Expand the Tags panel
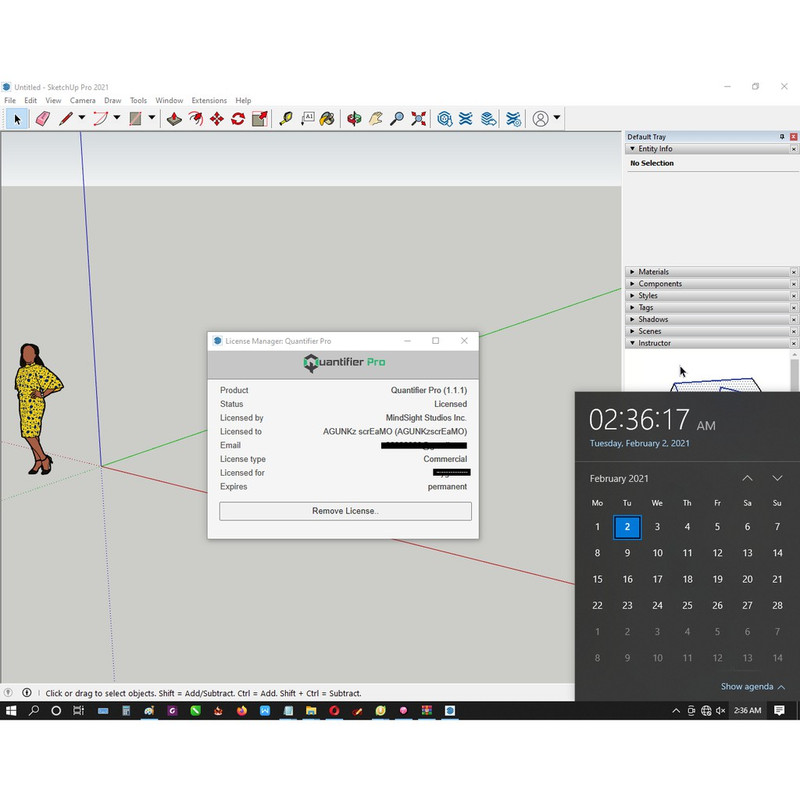The image size is (800, 800). coord(633,308)
